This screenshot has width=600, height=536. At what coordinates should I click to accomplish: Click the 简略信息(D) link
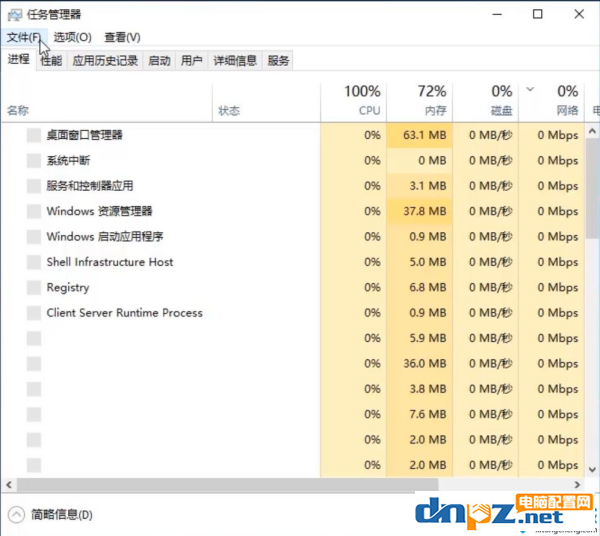[x=62, y=515]
